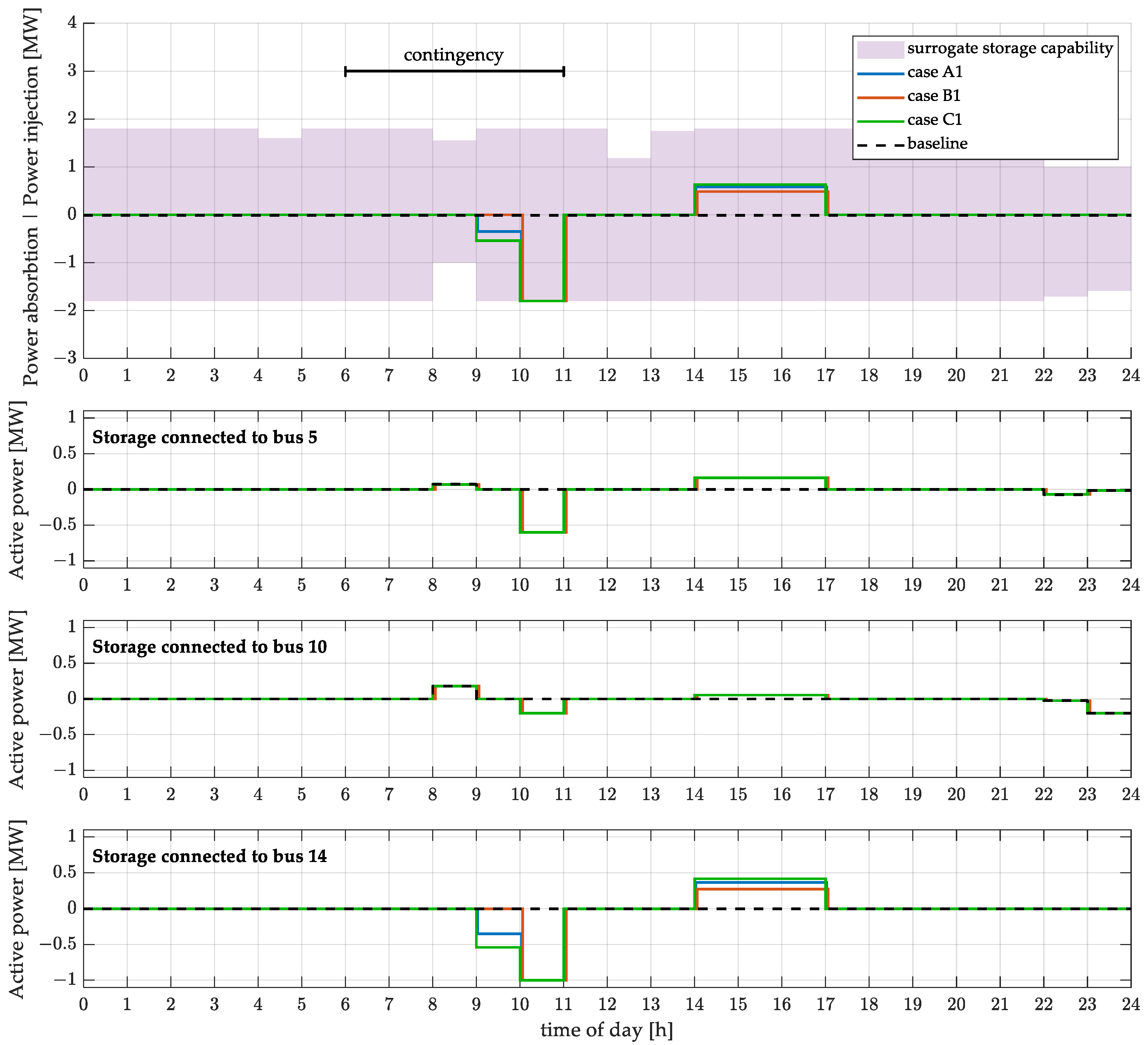This screenshot has height=1045, width=1148.
Task: Click the 'time of day [h]' axis label
Action: pyautogui.click(x=606, y=1030)
